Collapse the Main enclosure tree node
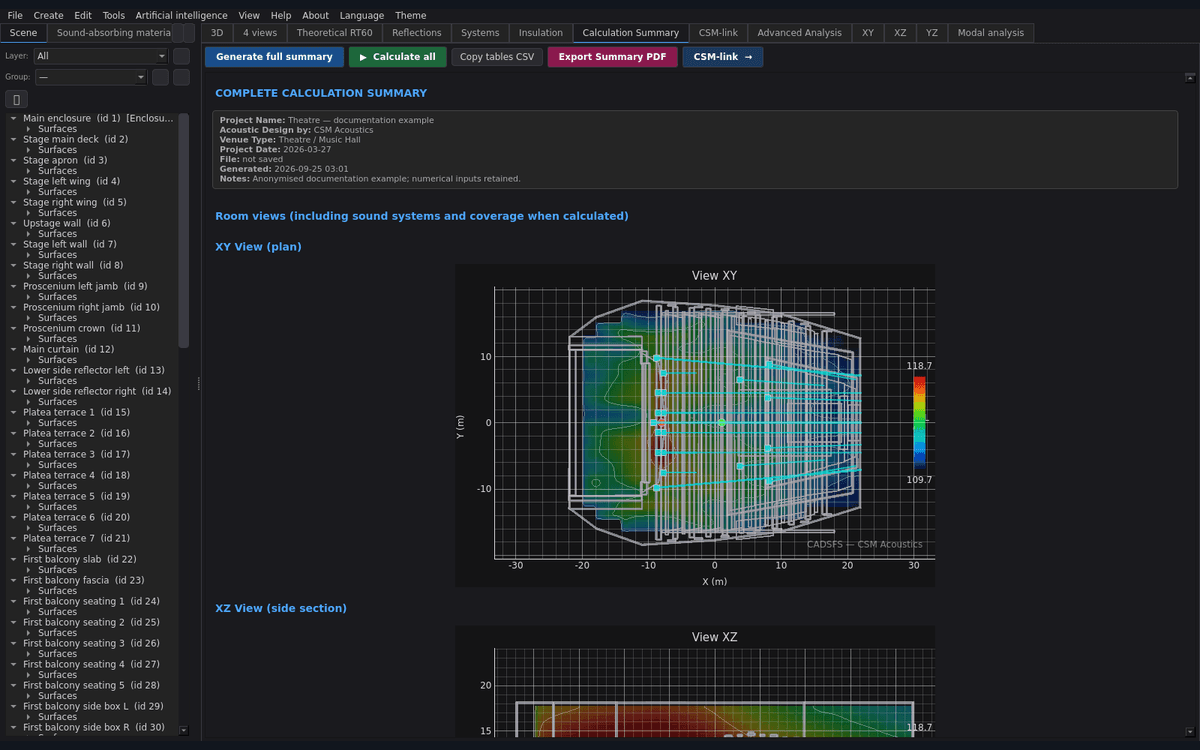Viewport: 1200px width, 750px height. tap(13, 118)
